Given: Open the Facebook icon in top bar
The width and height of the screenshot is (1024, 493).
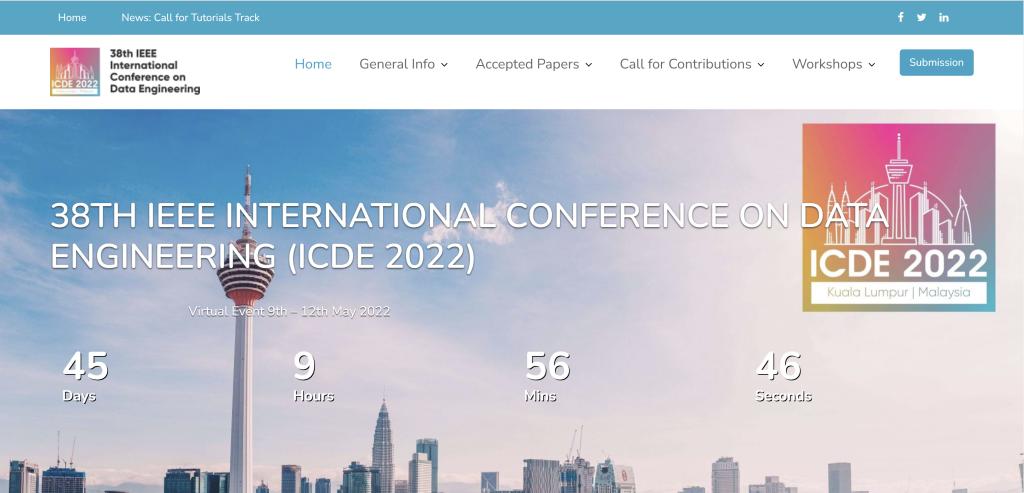Looking at the screenshot, I should (x=901, y=17).
